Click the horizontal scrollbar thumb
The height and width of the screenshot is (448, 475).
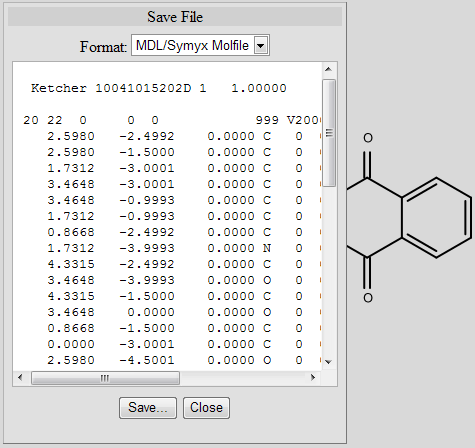(x=105, y=378)
